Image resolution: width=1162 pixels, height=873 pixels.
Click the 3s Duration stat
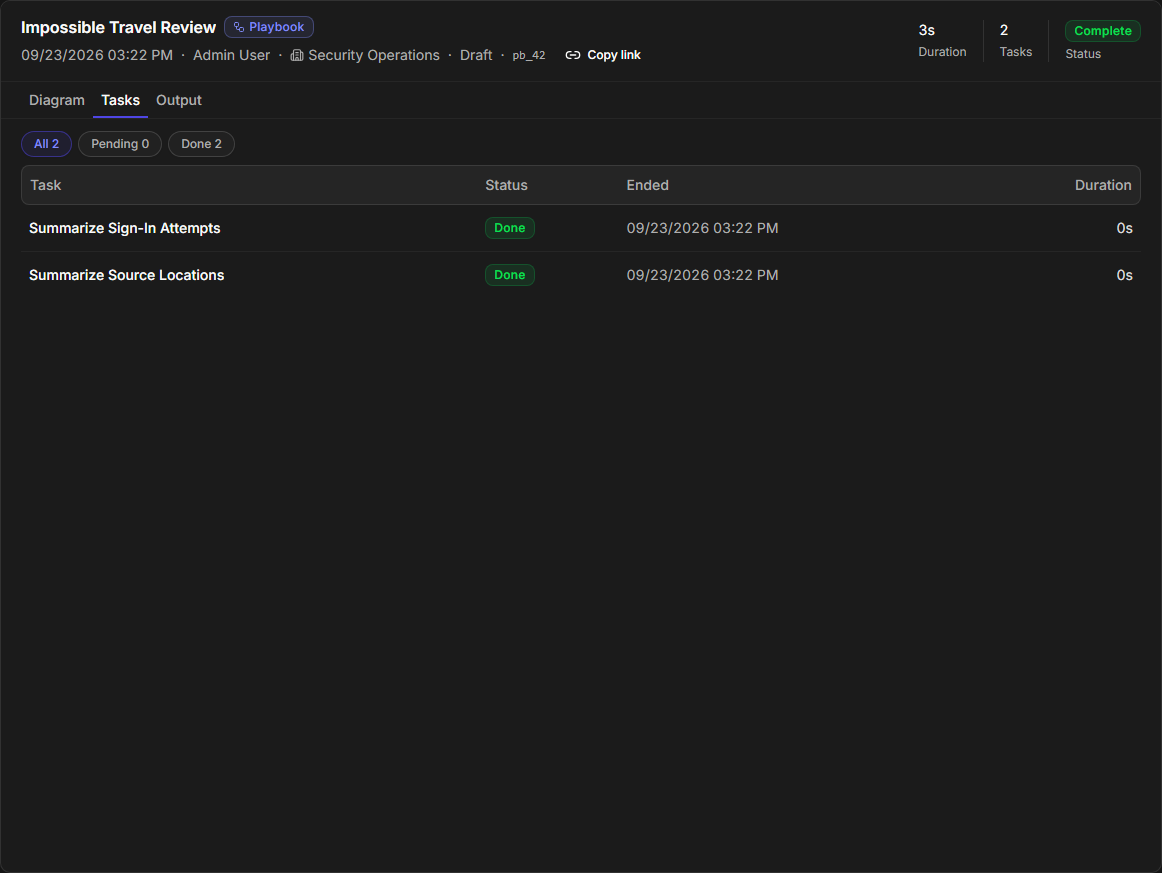click(x=942, y=40)
